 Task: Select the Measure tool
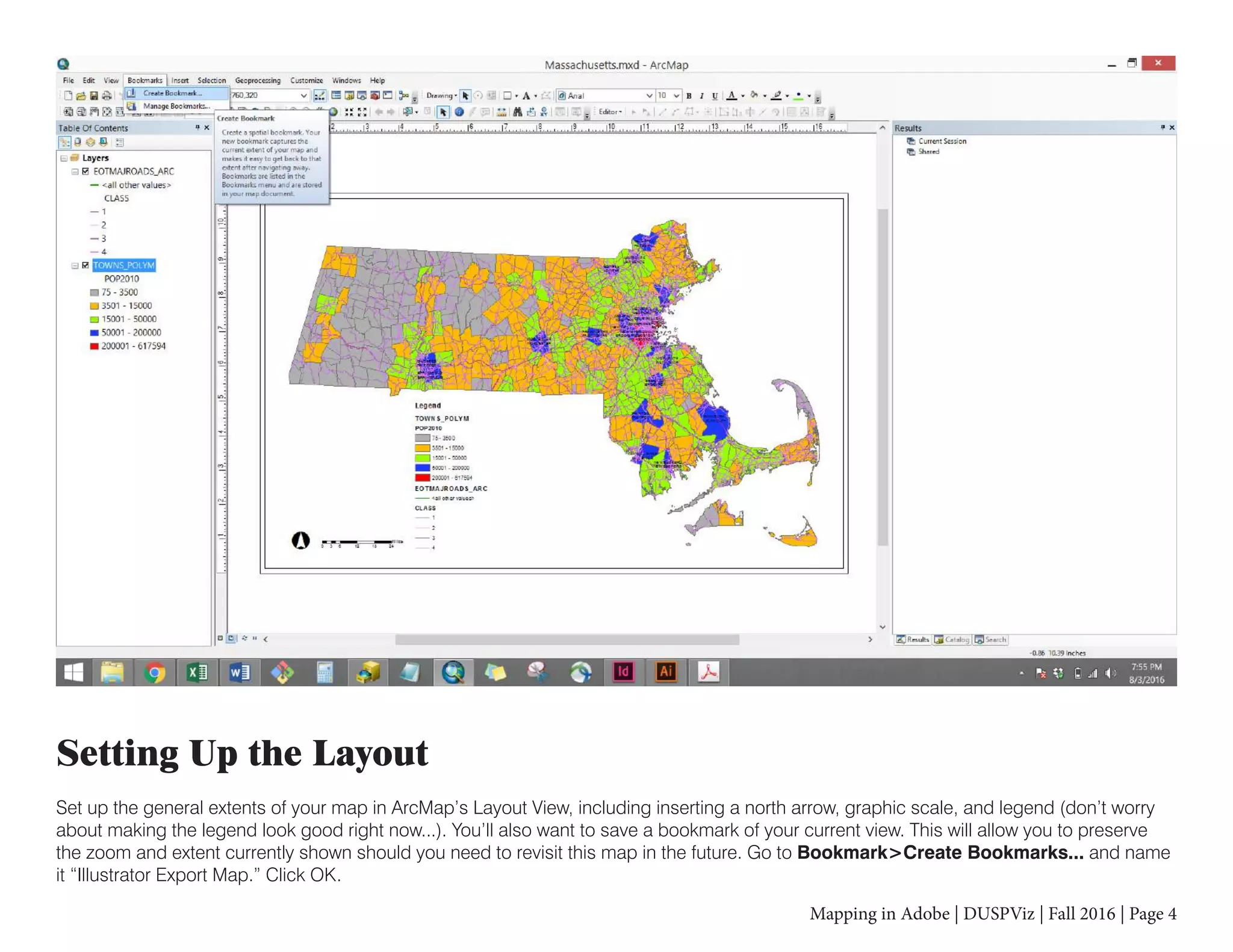tap(501, 112)
